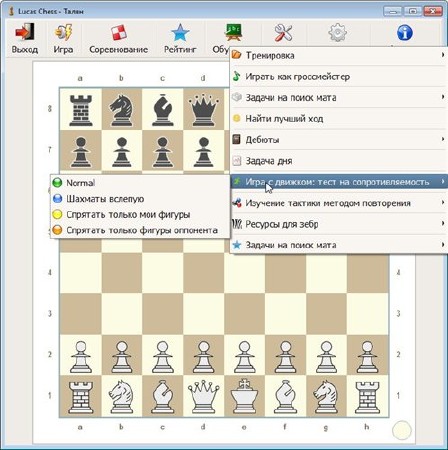Image resolution: width=448 pixels, height=450 pixels.
Task: Open Задача дня entry
Action: (339, 161)
